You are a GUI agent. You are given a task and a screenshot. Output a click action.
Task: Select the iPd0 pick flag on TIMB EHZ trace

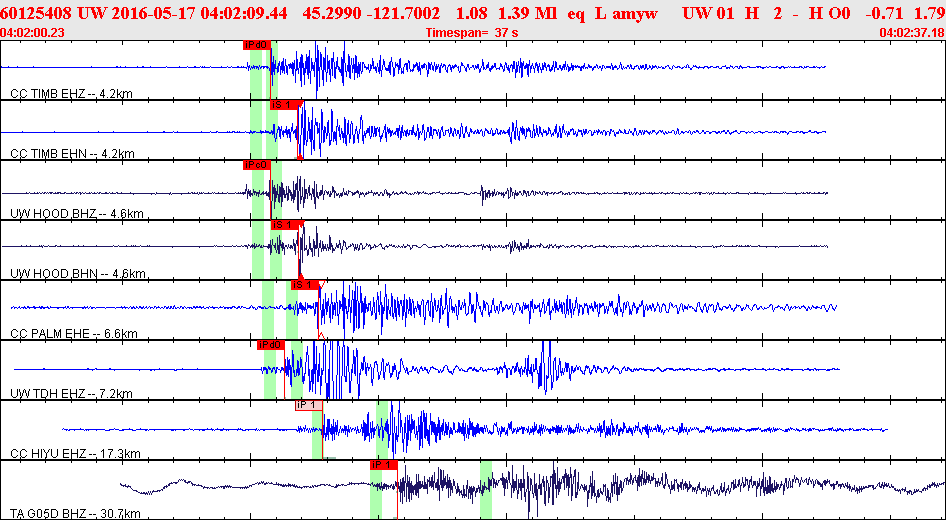(x=256, y=45)
